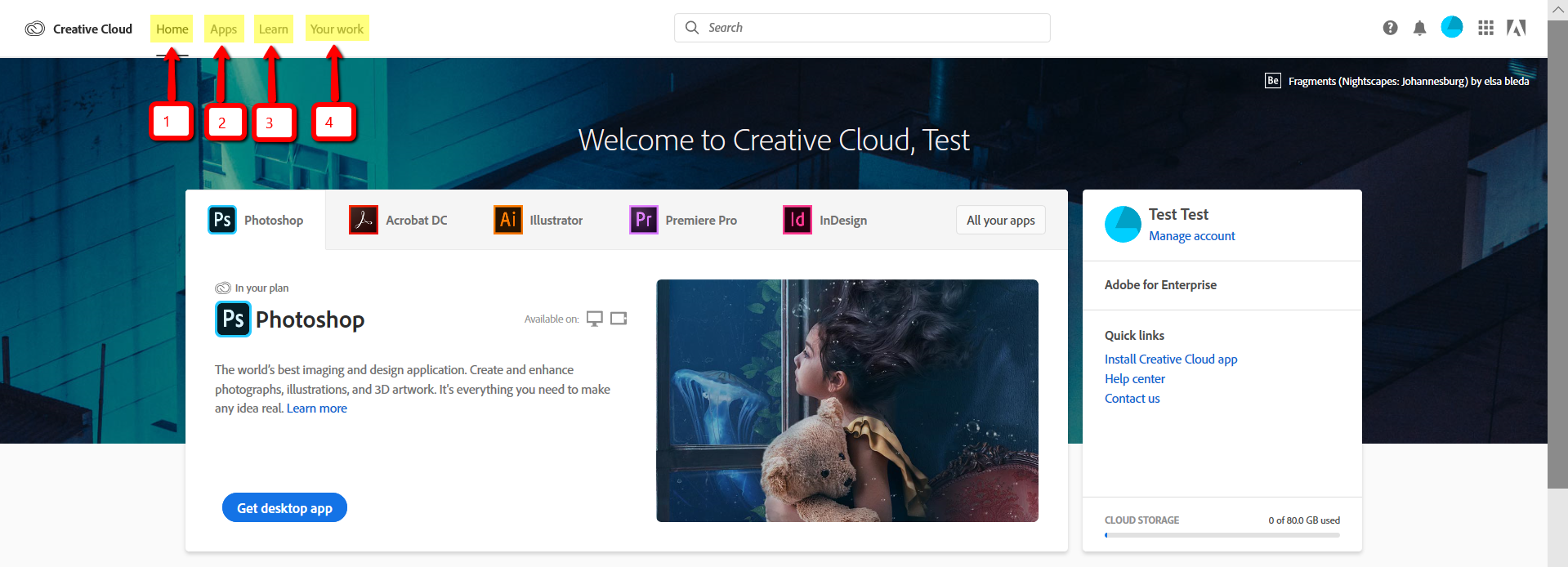
Task: Click the CLOUD STORAGE label
Action: click(1141, 520)
